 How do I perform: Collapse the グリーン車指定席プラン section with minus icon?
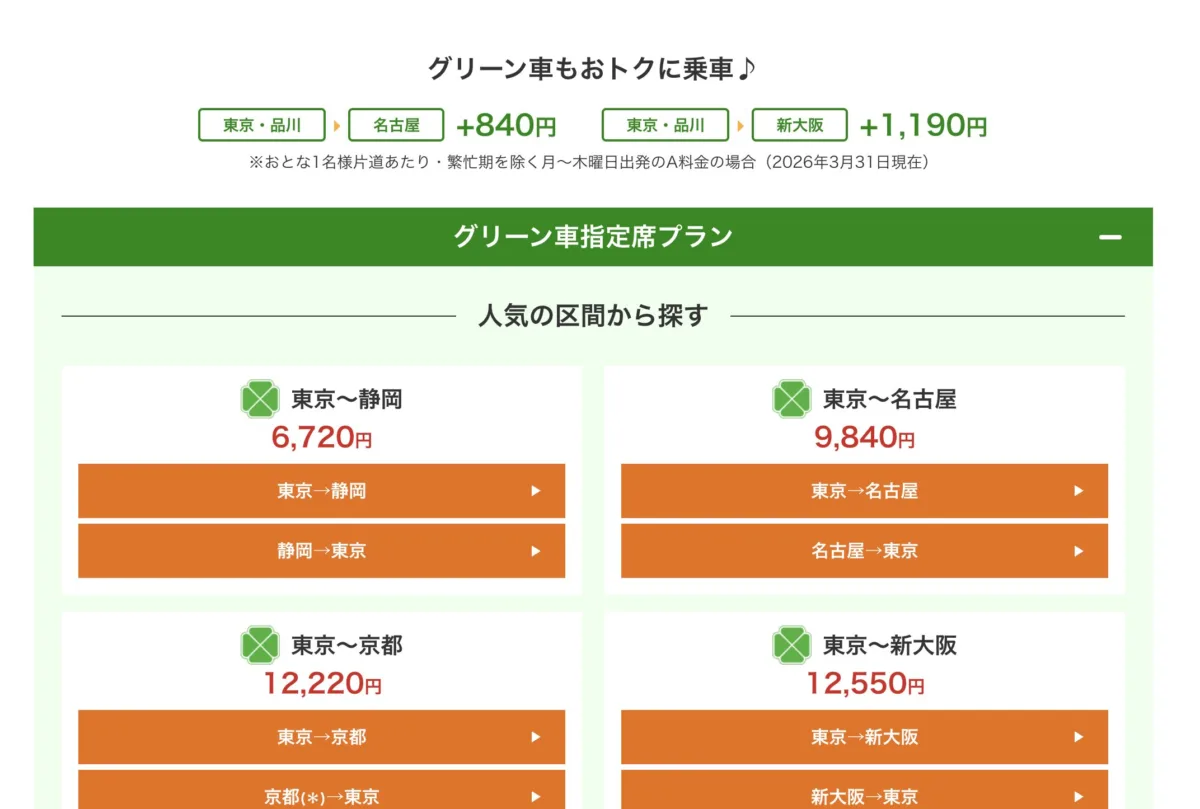pos(1110,237)
